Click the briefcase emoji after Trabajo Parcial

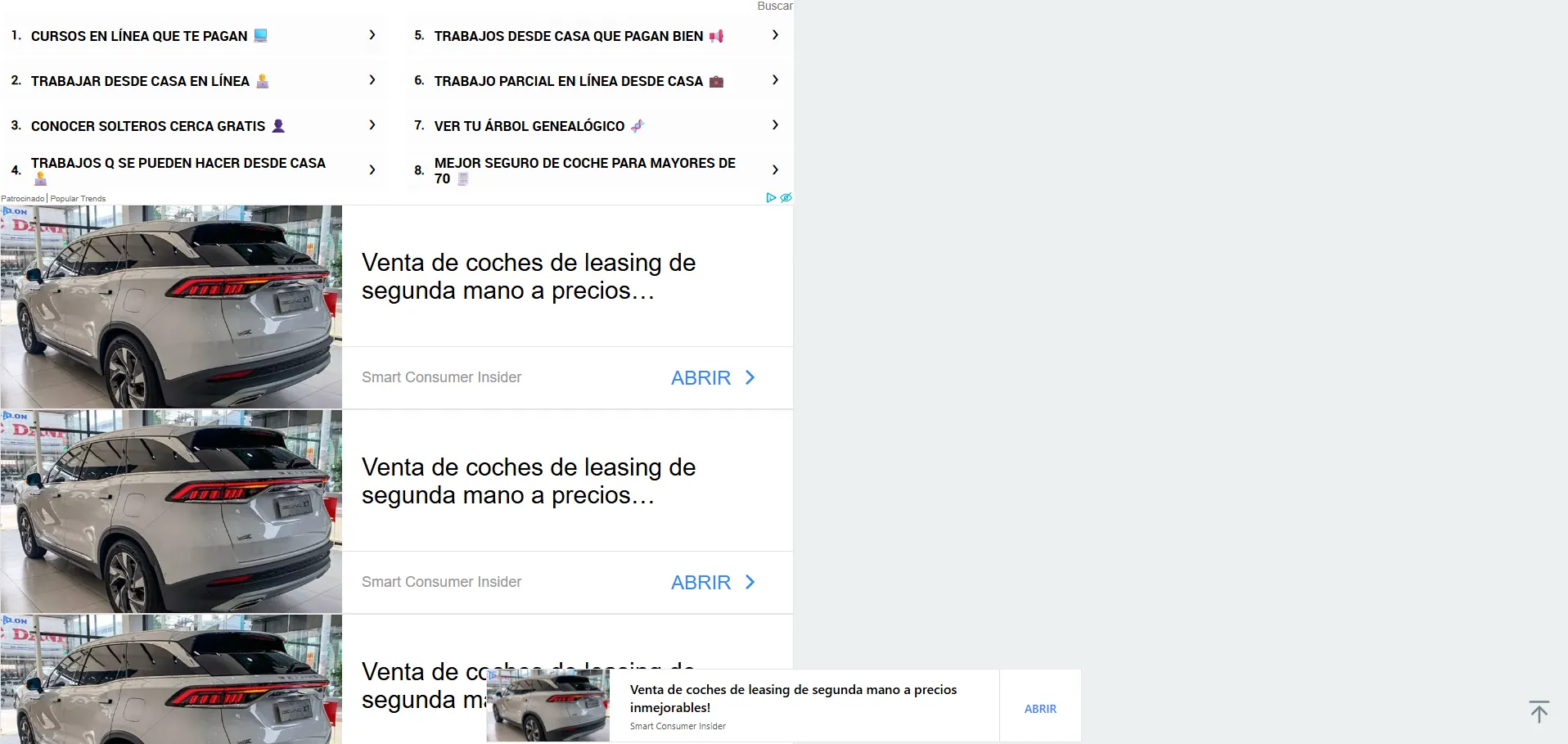[716, 81]
